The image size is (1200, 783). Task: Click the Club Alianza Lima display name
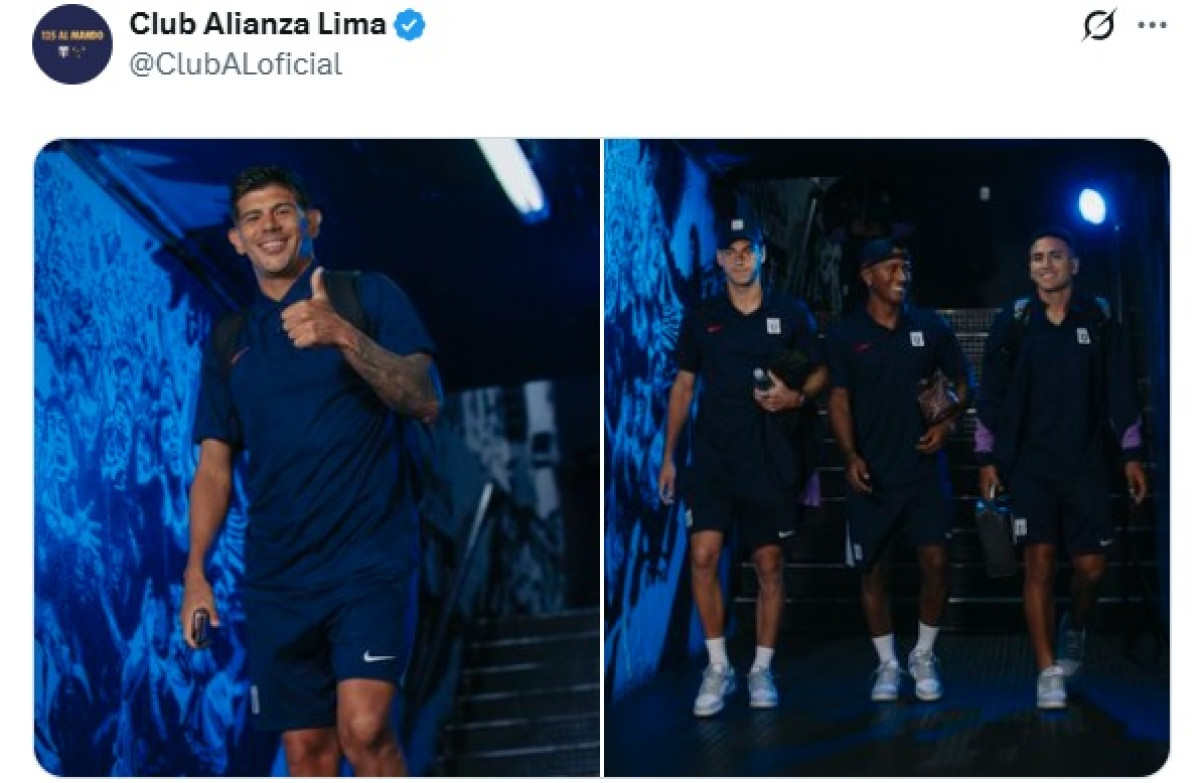pos(258,25)
